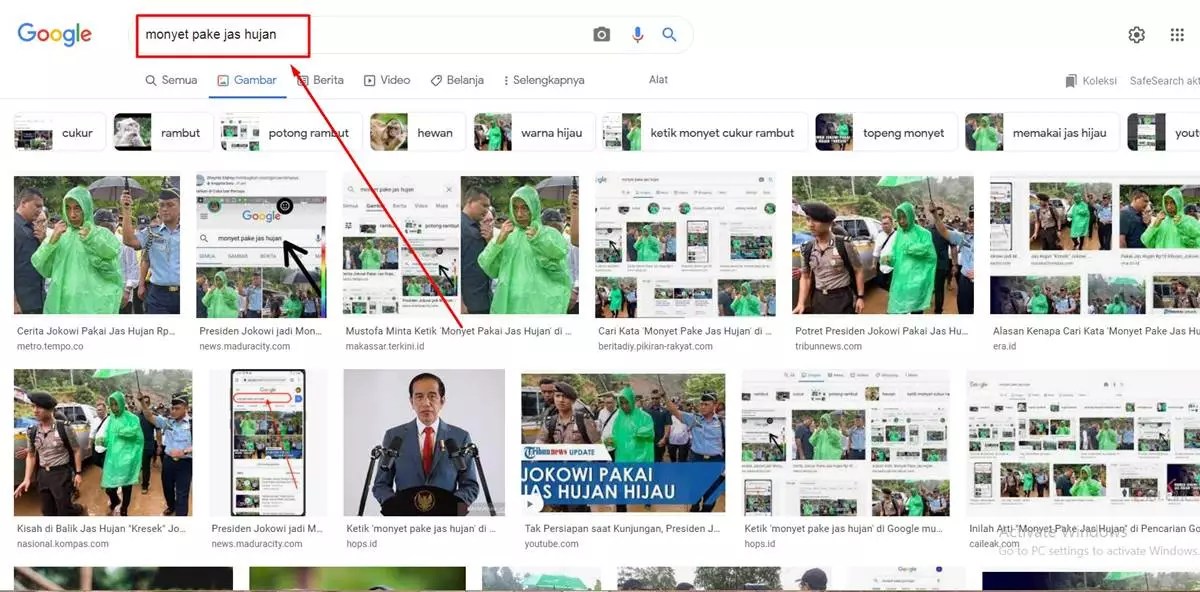Click the caileak.com source text

tap(995, 544)
